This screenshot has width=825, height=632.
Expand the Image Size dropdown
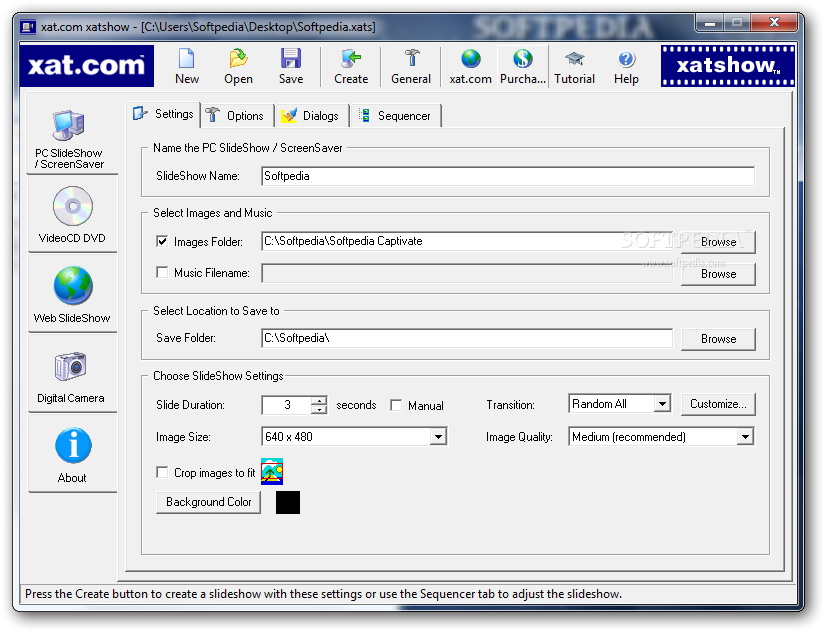pos(438,436)
